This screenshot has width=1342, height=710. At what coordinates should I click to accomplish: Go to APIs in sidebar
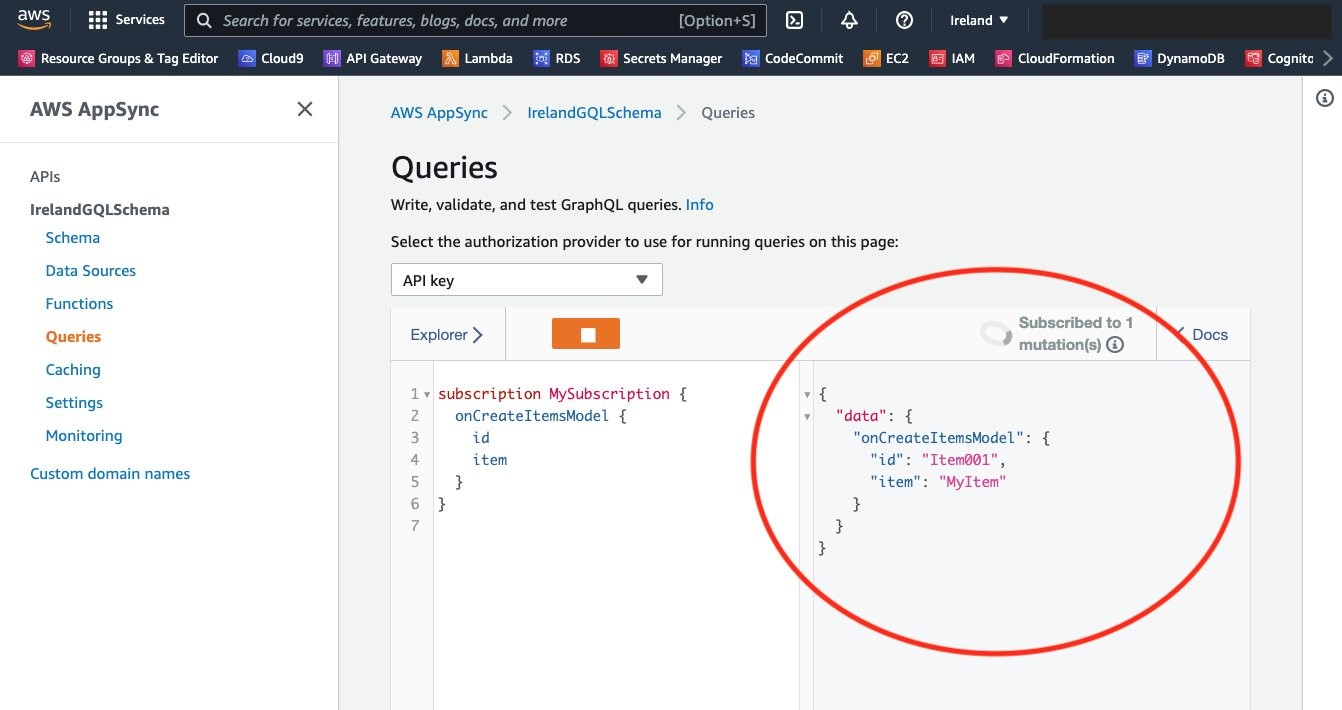point(45,176)
